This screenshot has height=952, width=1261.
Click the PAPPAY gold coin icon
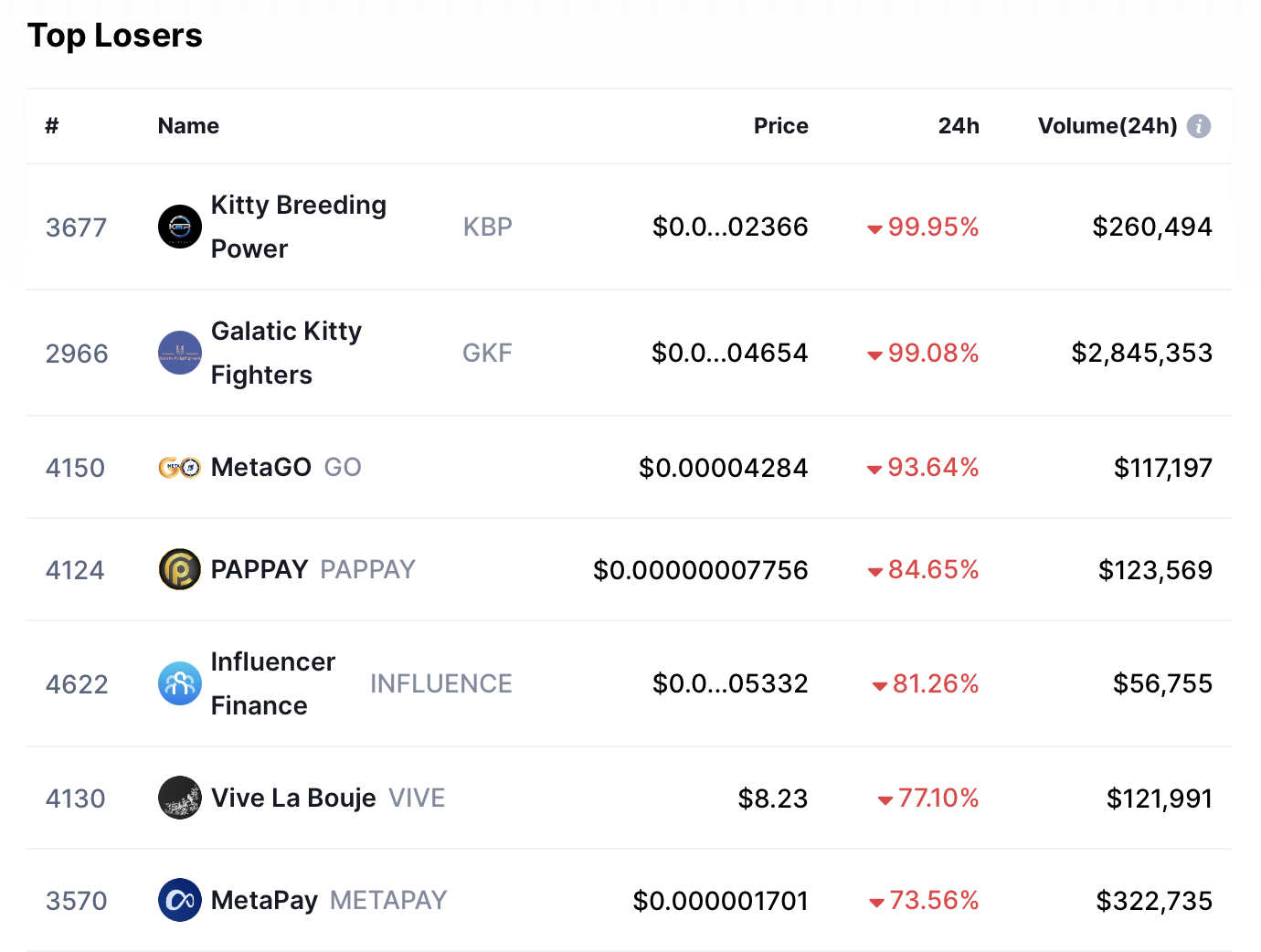click(180, 570)
